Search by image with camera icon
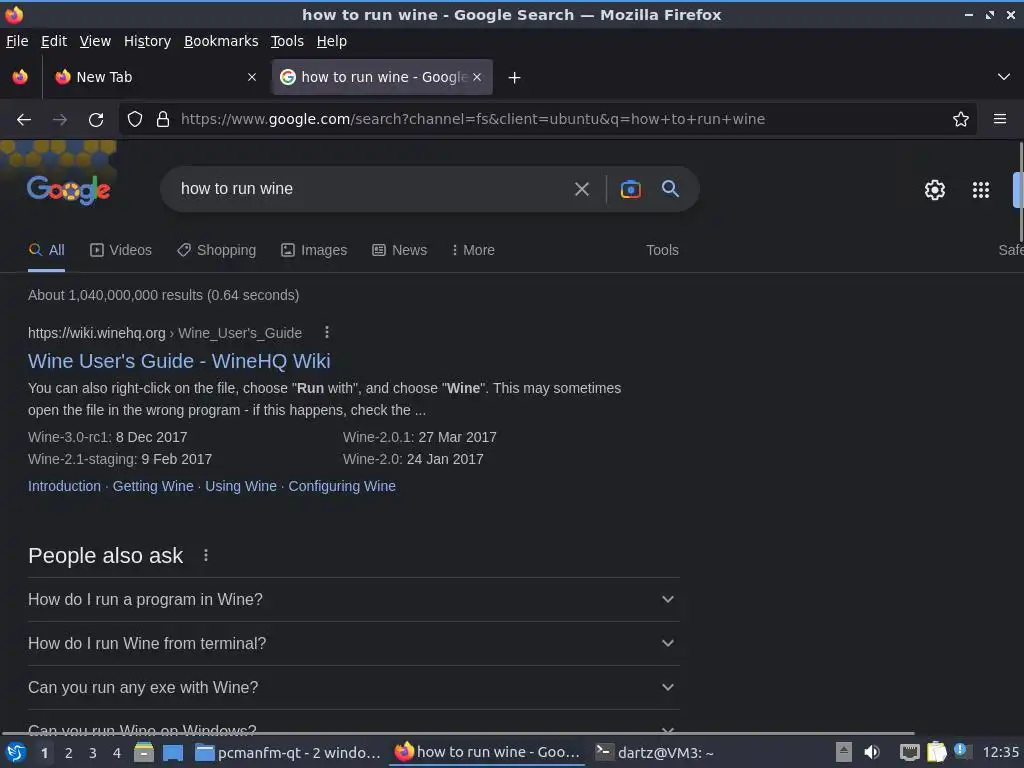1024x768 pixels. tap(631, 189)
